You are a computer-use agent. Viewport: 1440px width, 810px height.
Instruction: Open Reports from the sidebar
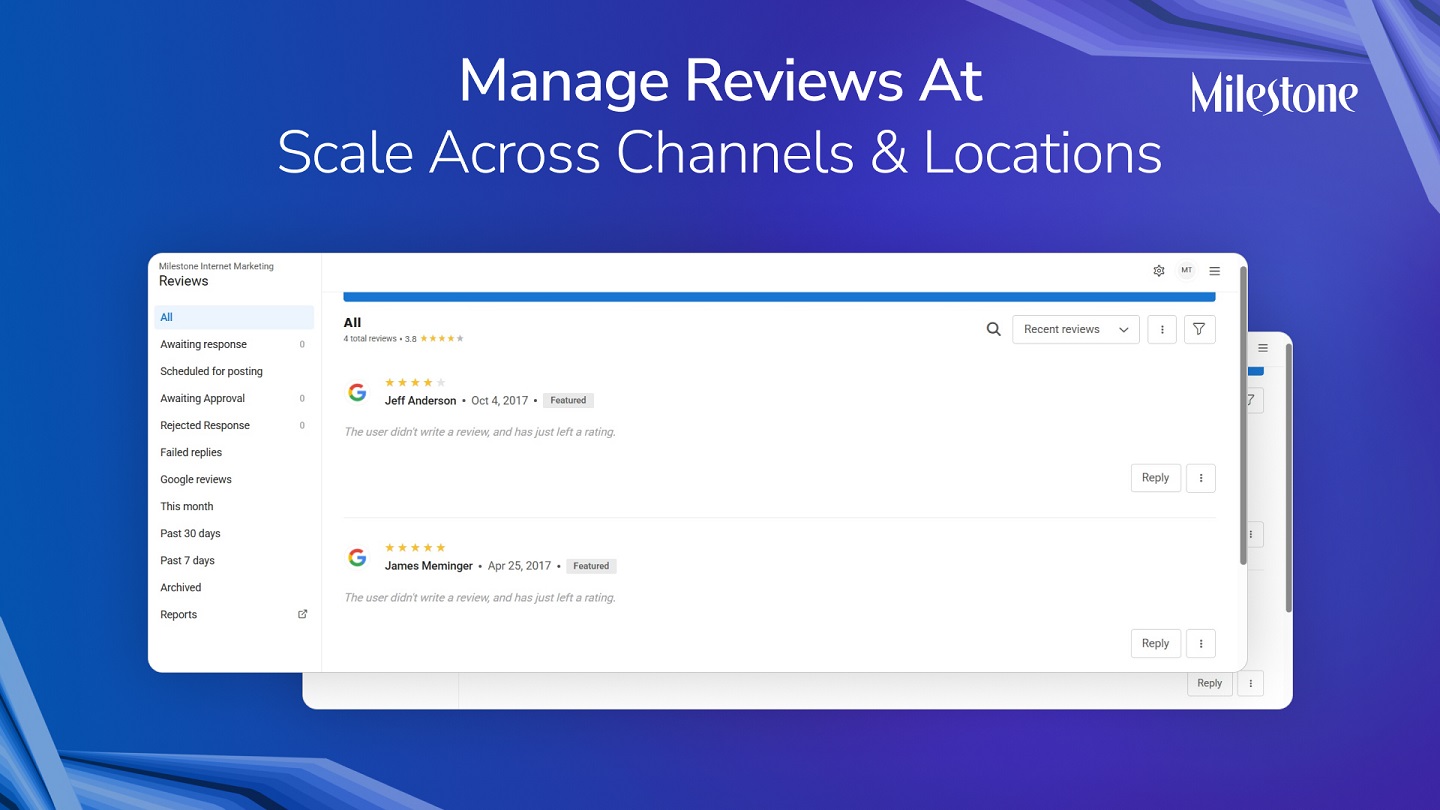click(234, 614)
